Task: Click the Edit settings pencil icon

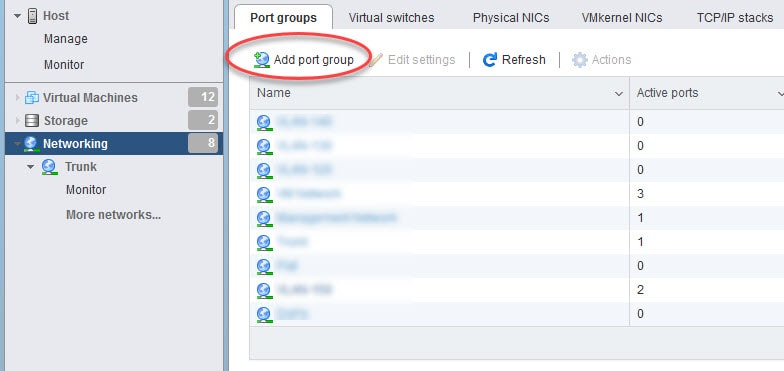Action: pos(376,60)
